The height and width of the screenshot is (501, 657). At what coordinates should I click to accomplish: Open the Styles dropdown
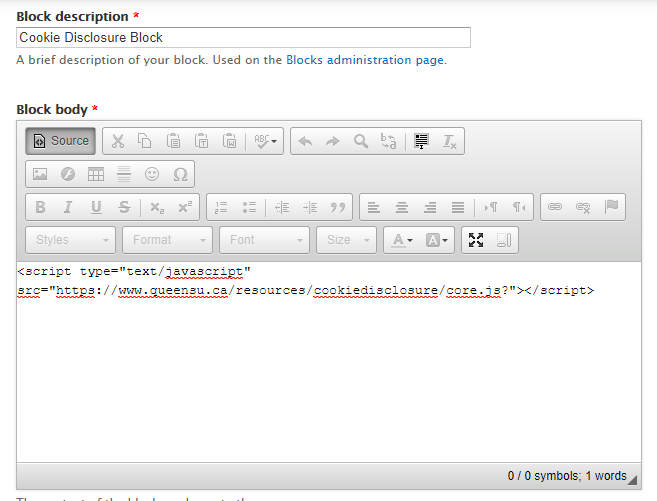(70, 240)
